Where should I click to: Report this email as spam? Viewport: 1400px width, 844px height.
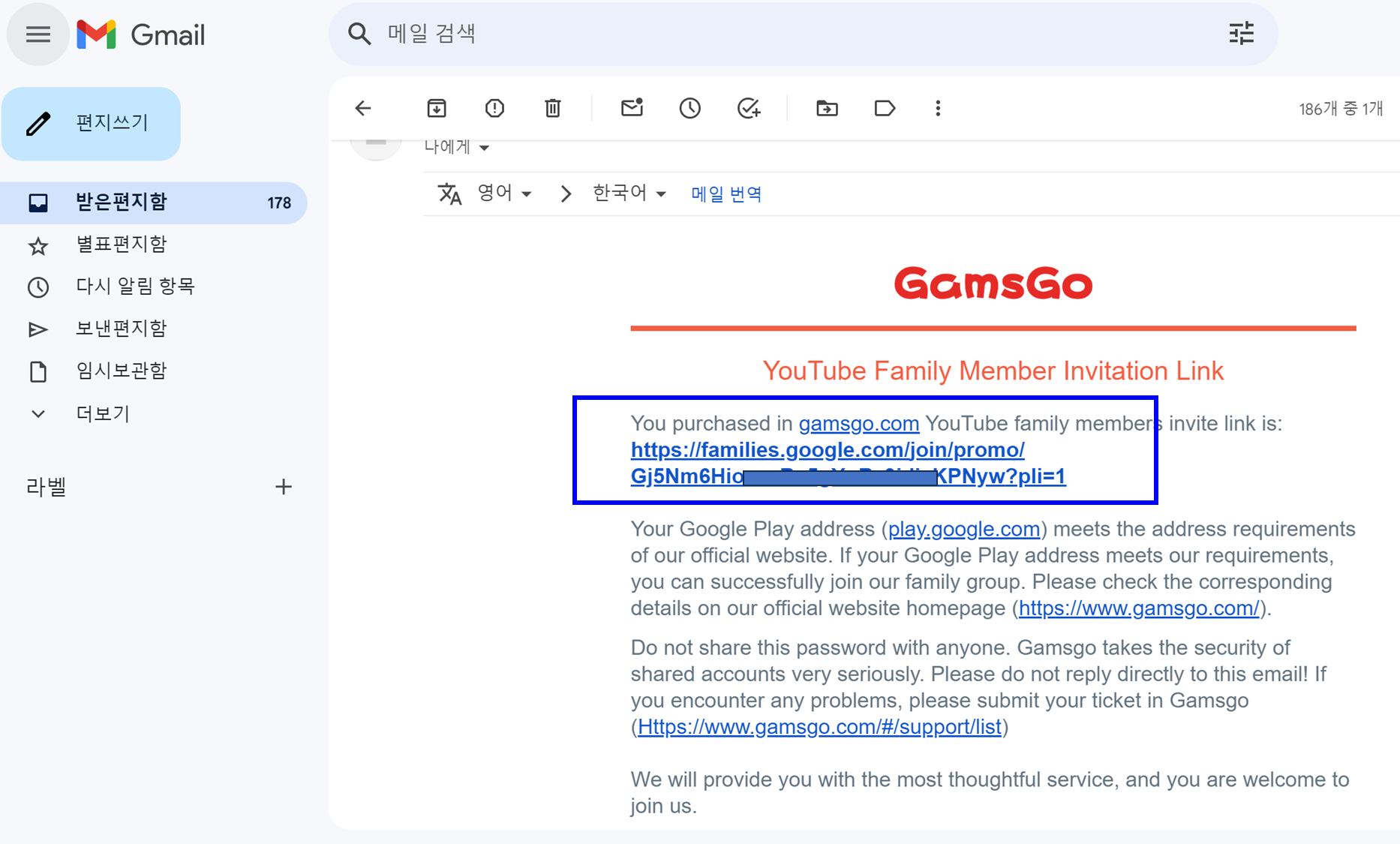click(494, 109)
